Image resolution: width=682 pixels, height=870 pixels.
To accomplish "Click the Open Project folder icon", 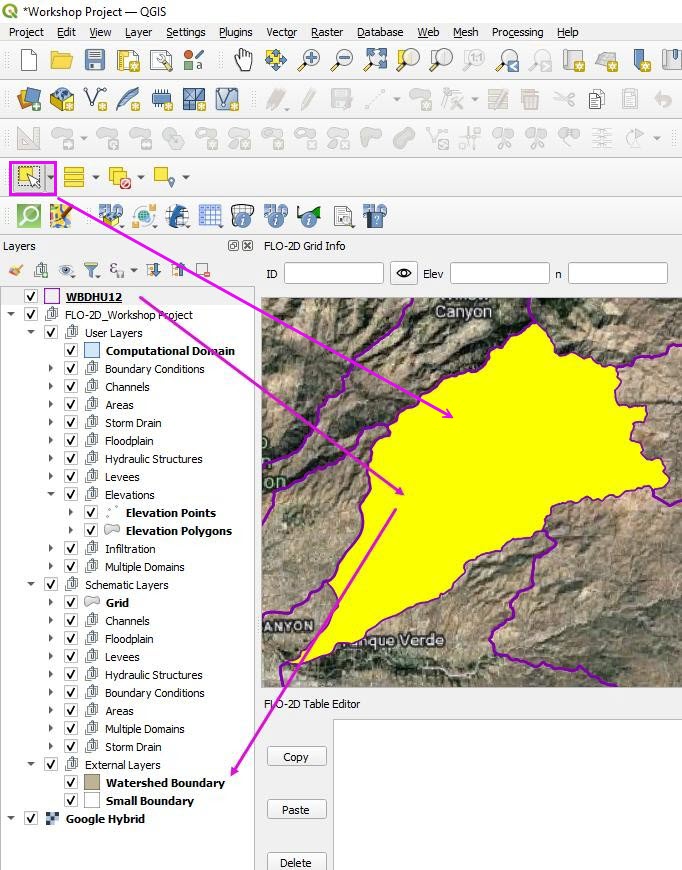I will [x=62, y=60].
